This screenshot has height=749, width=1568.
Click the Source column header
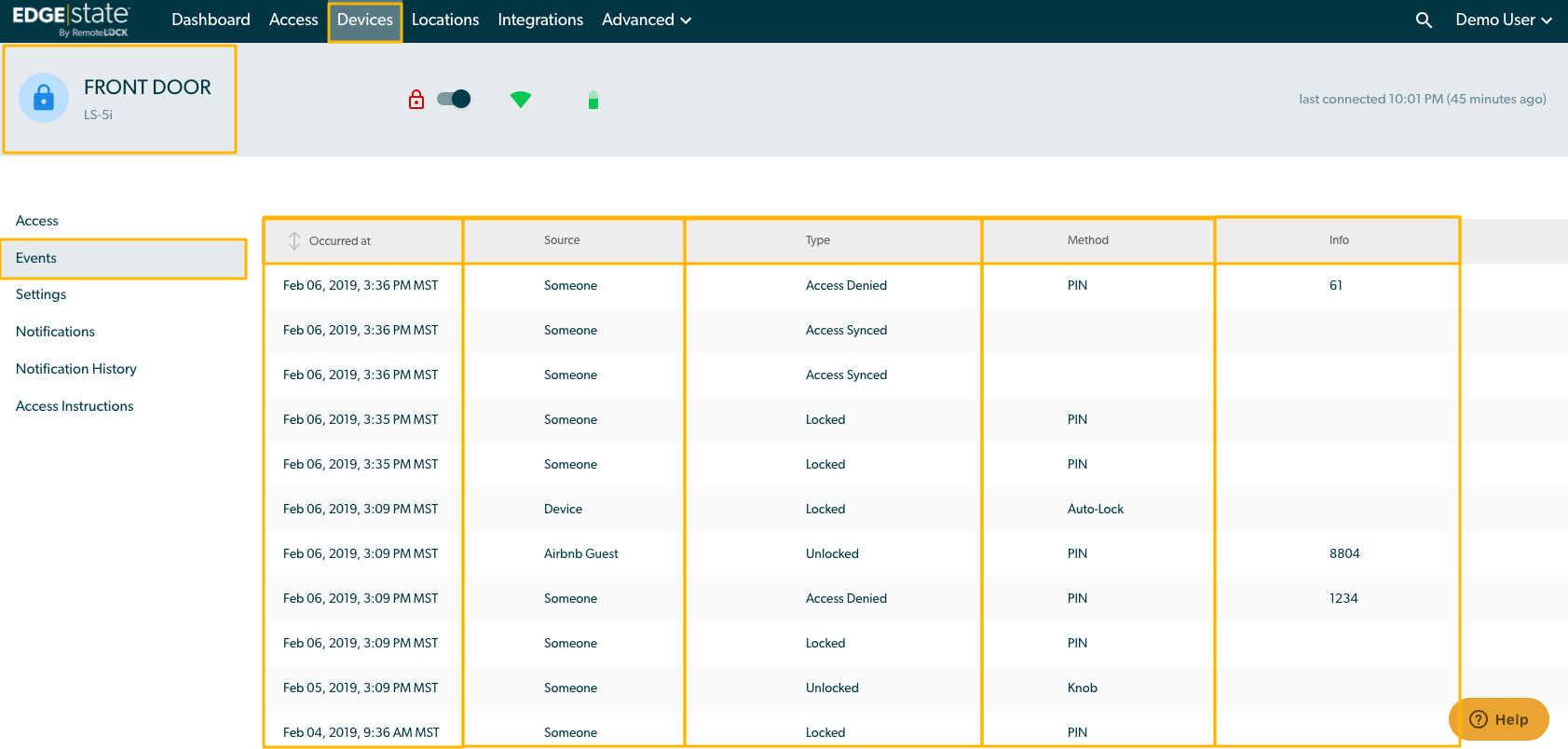coord(562,240)
